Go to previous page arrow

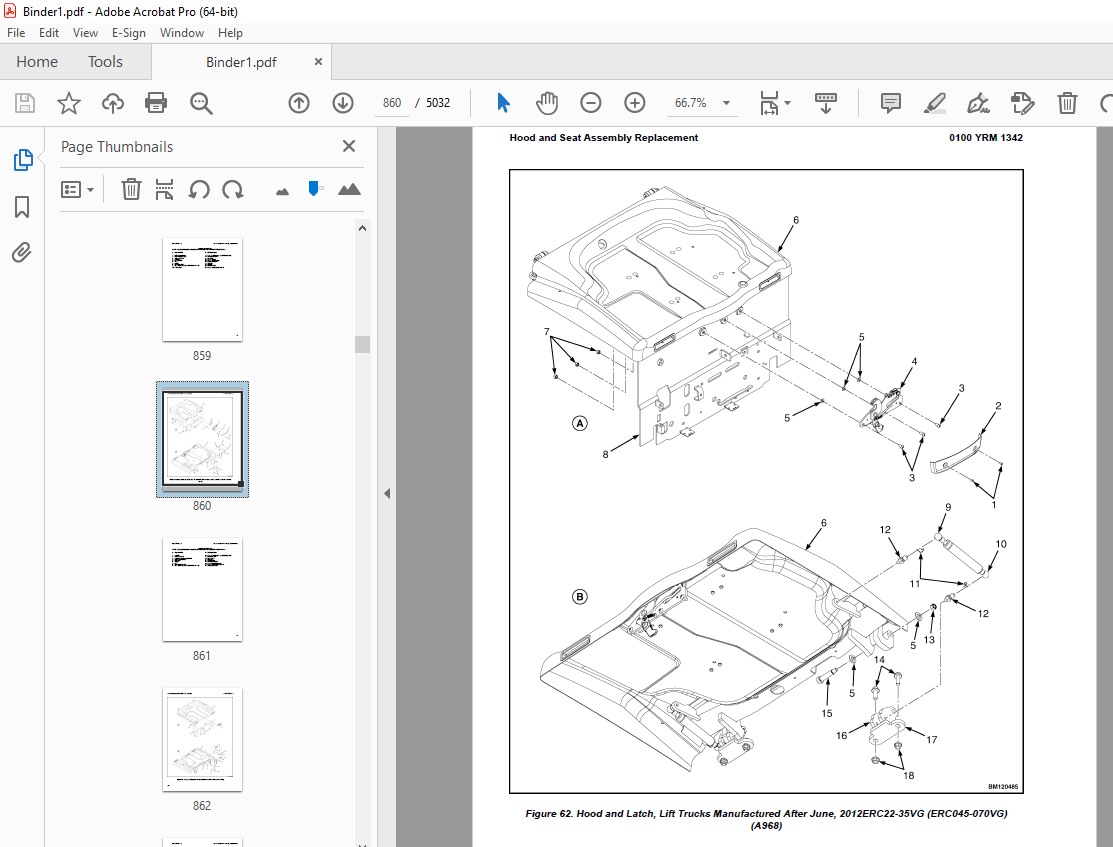tap(299, 103)
